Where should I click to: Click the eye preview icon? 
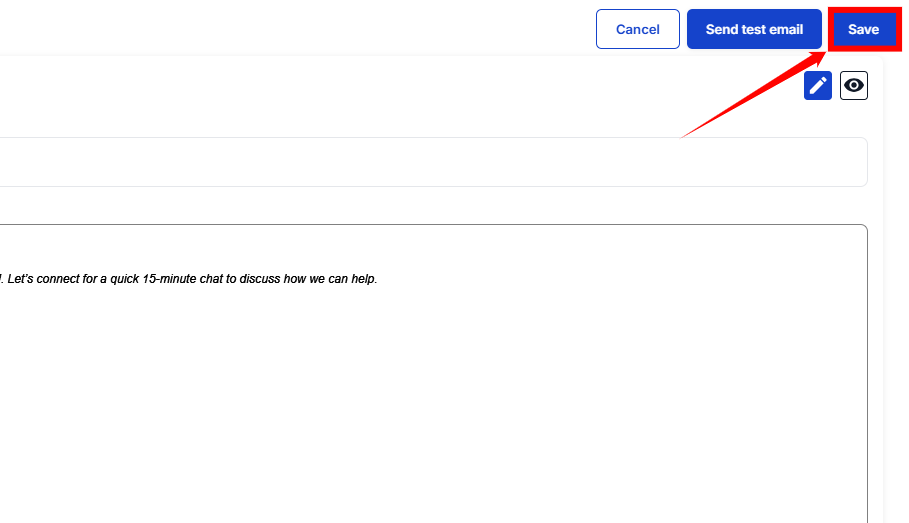[x=853, y=86]
